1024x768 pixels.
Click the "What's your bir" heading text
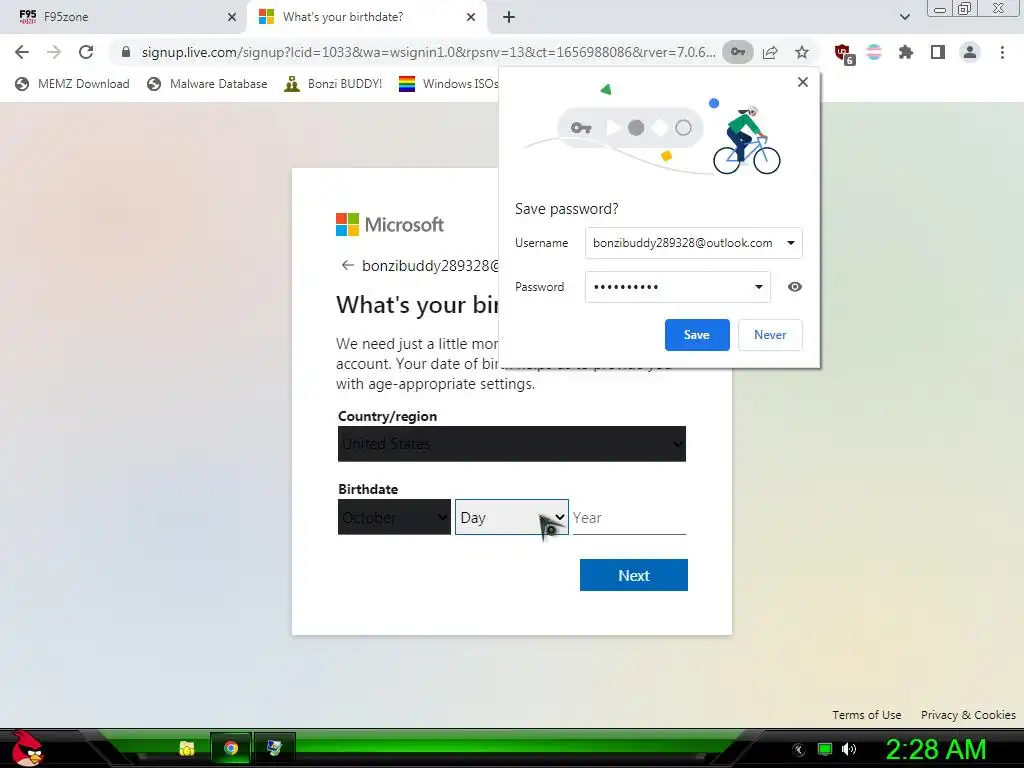click(x=417, y=305)
